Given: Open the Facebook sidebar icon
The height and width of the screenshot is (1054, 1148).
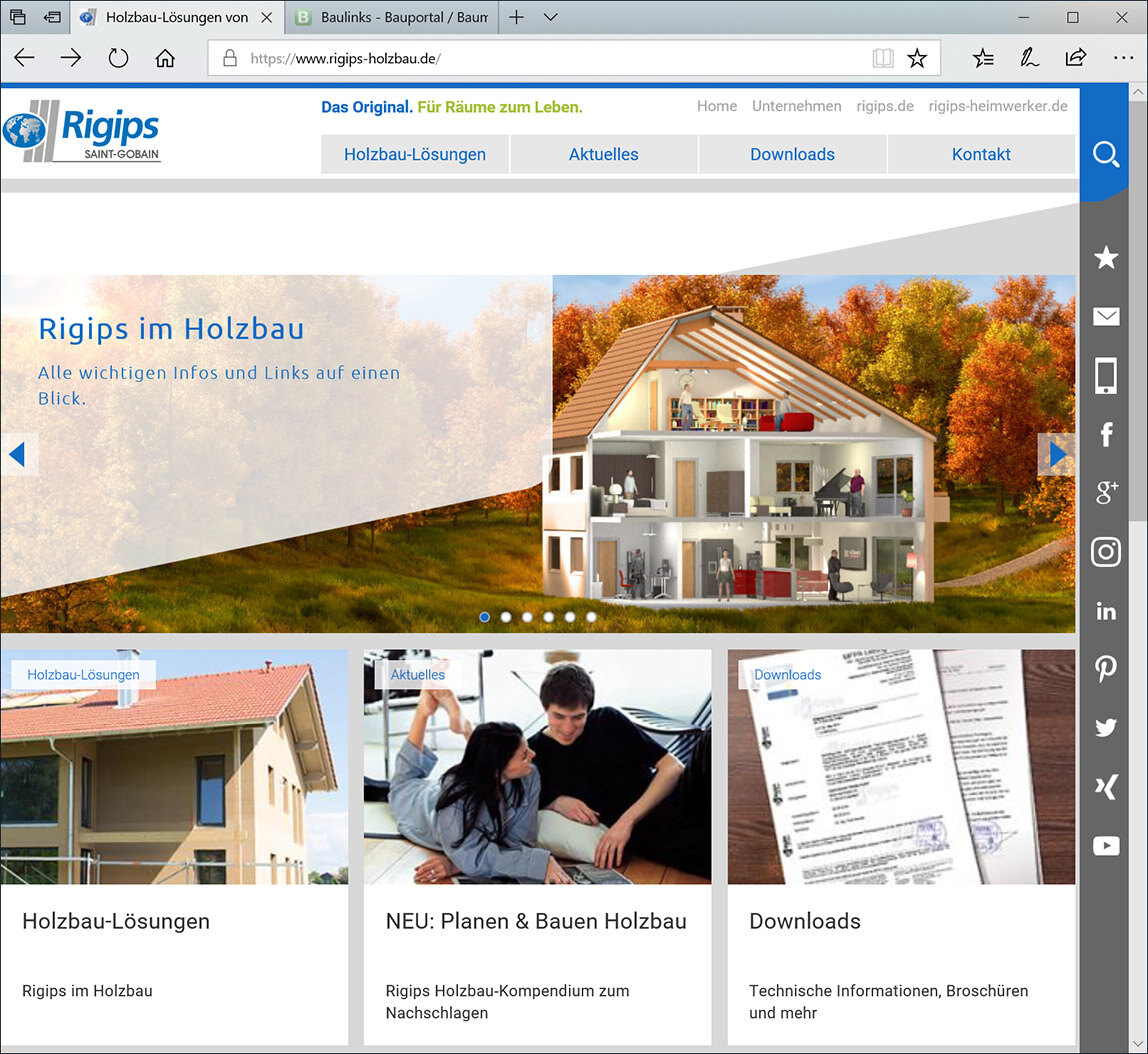Looking at the screenshot, I should click(x=1106, y=435).
